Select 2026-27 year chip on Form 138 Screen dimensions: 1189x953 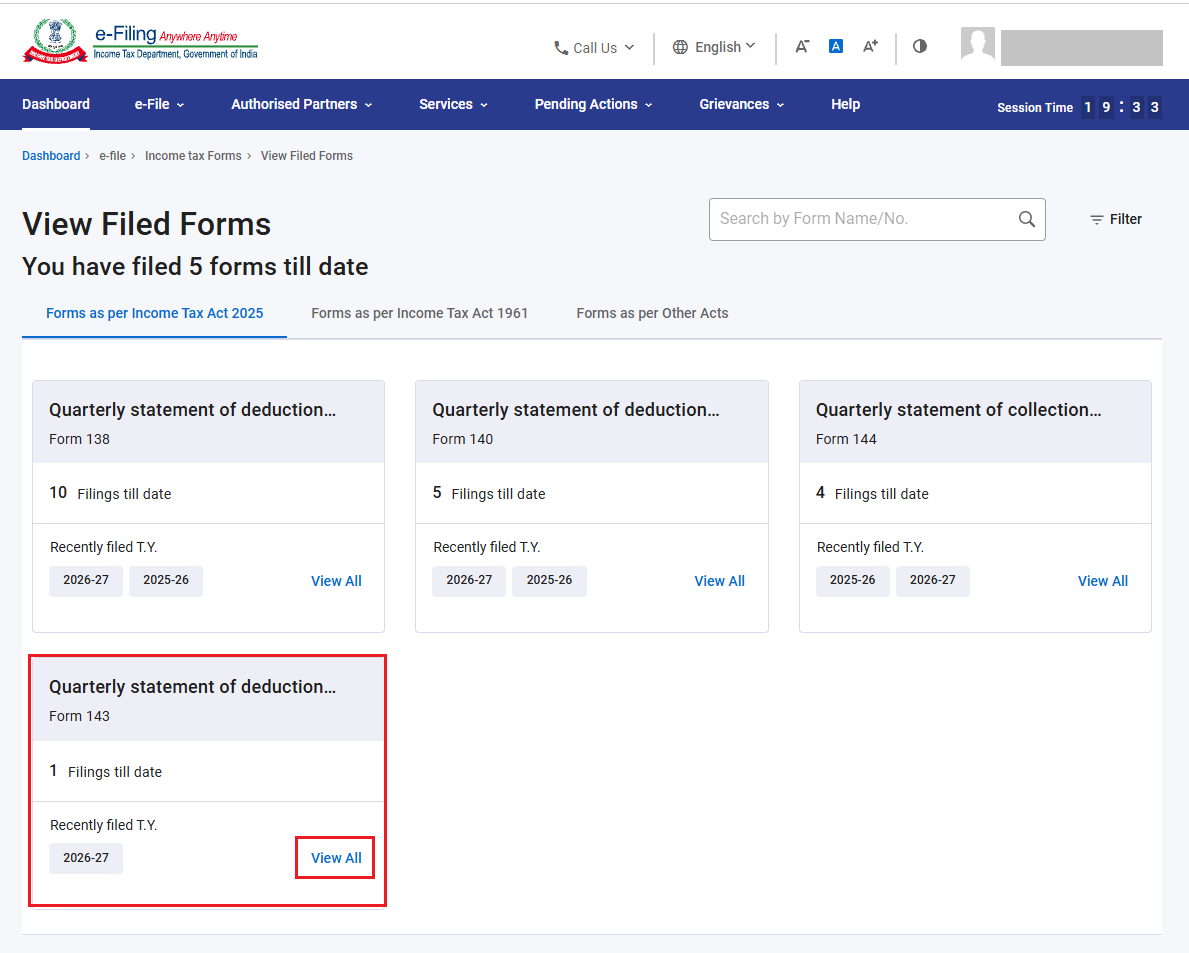86,580
